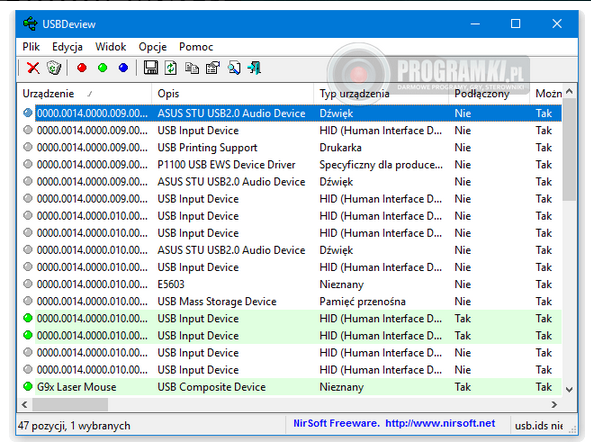
Task: Click the exit door toolbar icon
Action: pos(254,68)
